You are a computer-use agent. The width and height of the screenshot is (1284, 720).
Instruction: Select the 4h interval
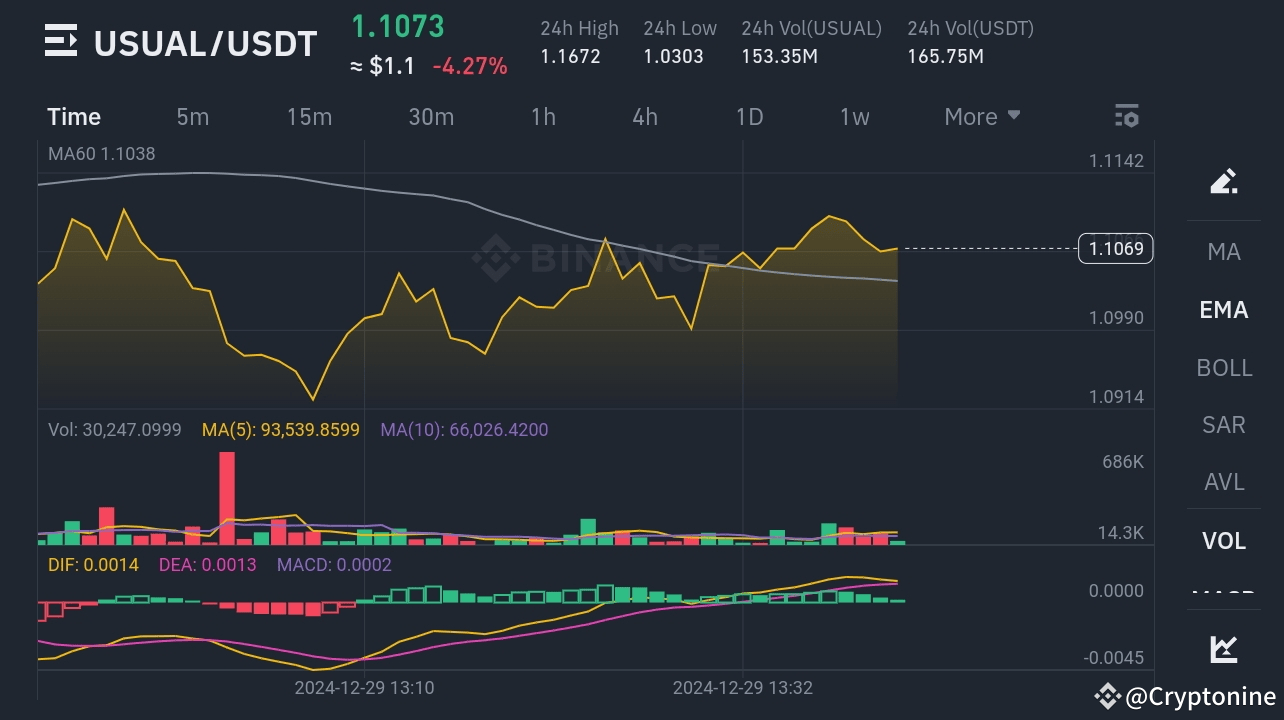pos(645,117)
